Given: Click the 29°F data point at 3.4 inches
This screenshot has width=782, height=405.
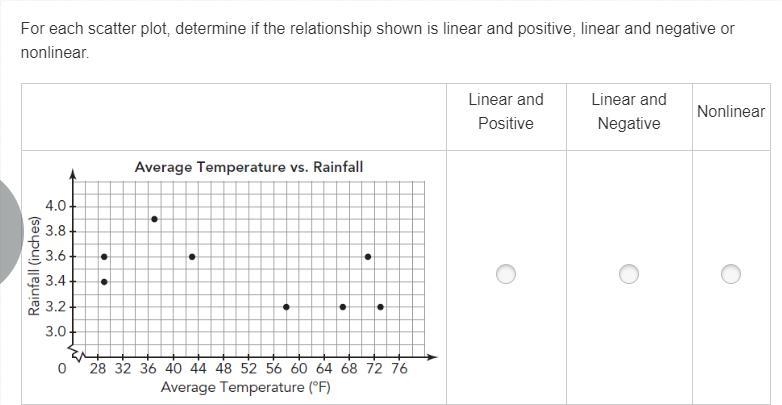Looking at the screenshot, I should tap(104, 282).
